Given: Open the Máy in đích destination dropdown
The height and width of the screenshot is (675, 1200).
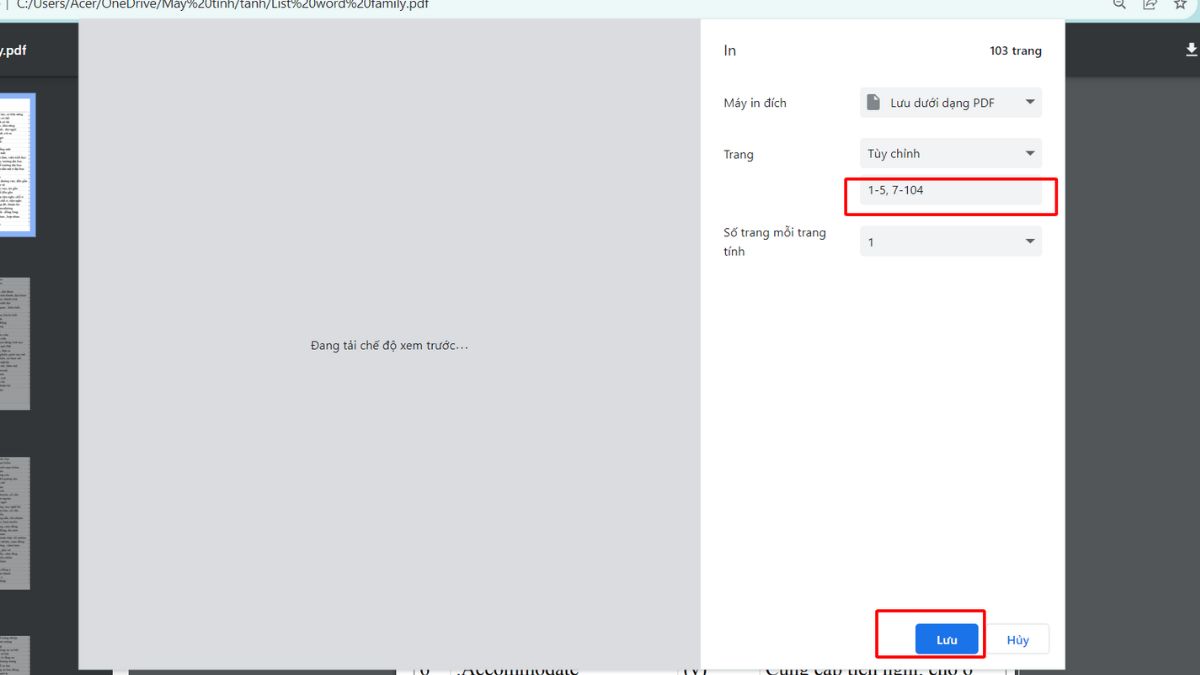Looking at the screenshot, I should click(950, 102).
